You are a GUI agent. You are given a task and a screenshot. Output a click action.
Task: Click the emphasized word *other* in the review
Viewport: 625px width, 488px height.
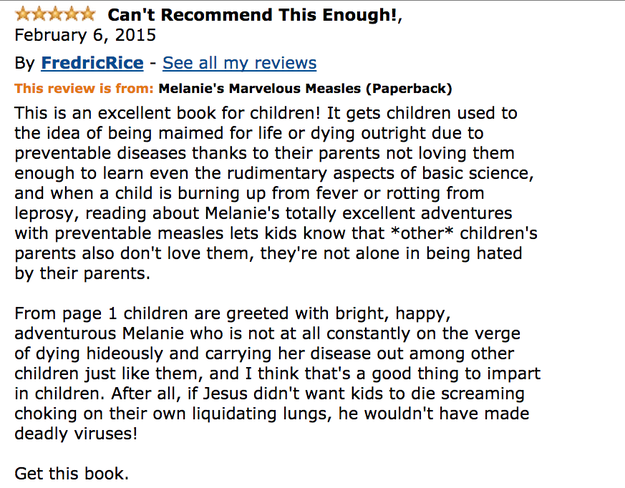423,233
